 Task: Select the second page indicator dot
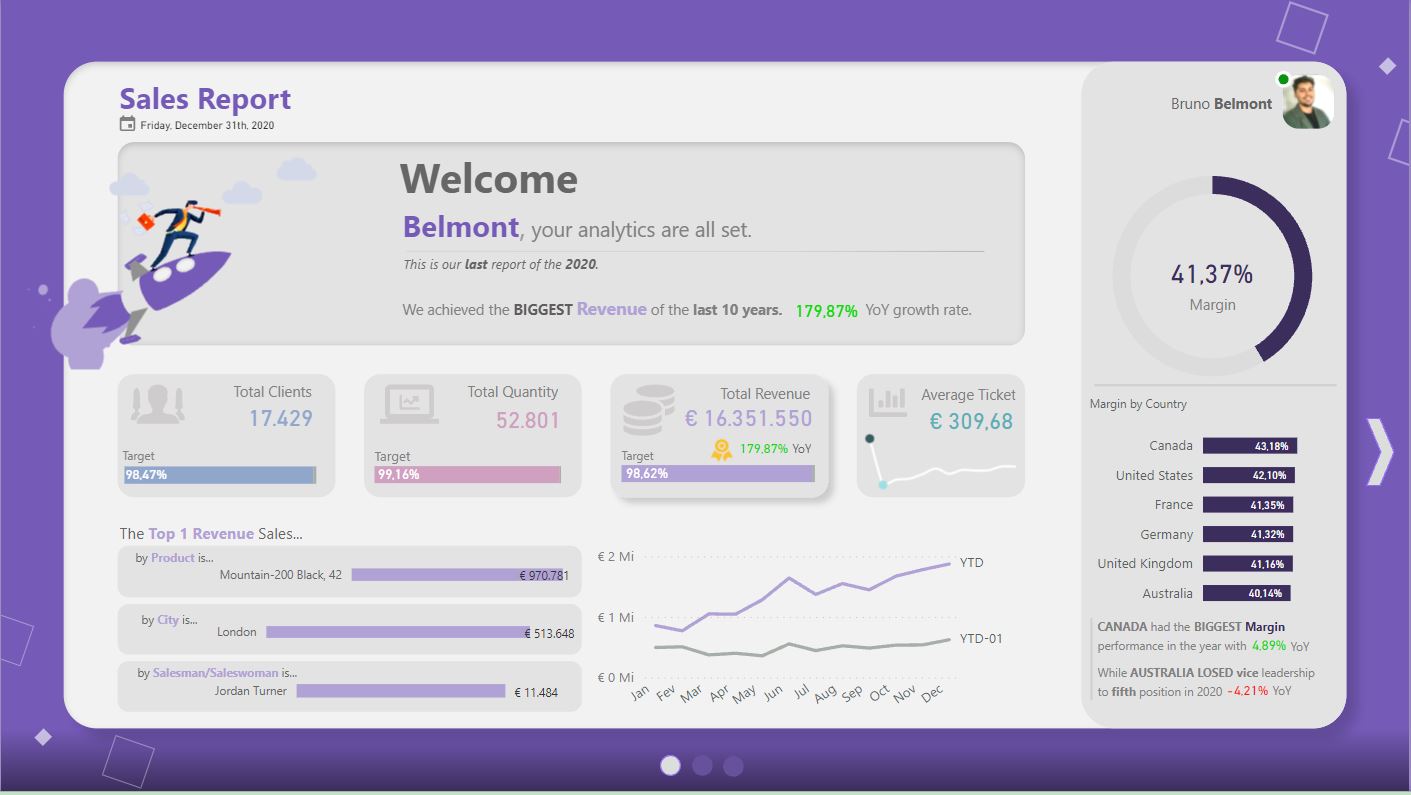702,765
